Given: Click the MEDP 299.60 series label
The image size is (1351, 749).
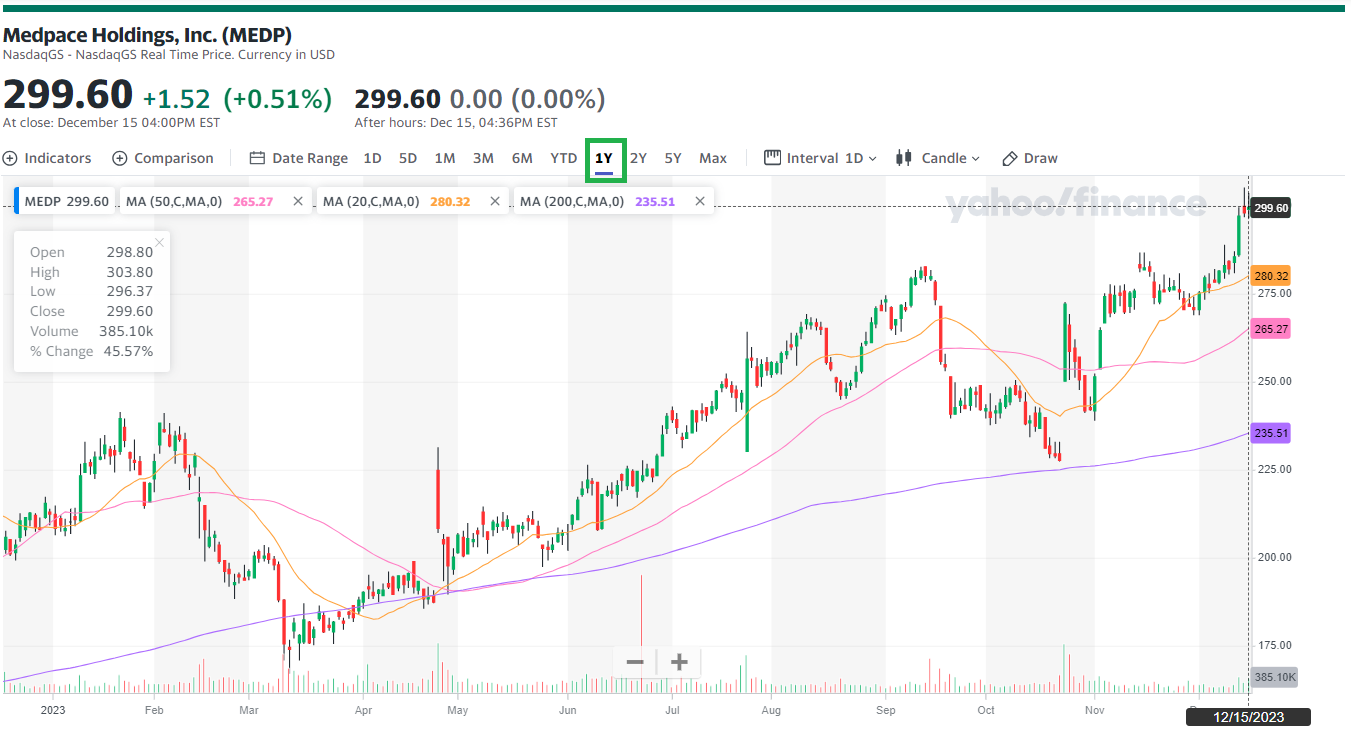Looking at the screenshot, I should 66,201.
